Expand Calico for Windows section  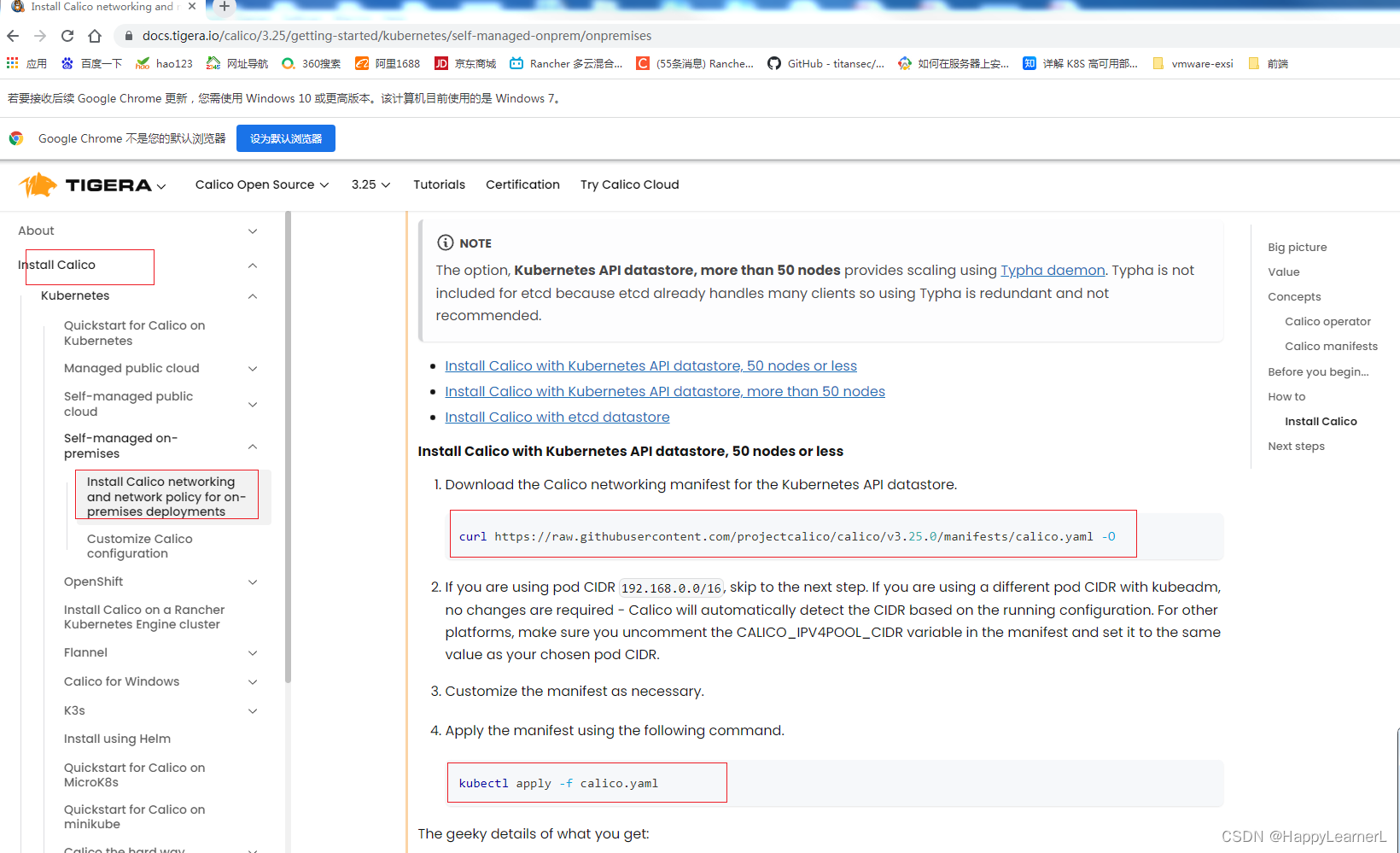[253, 682]
